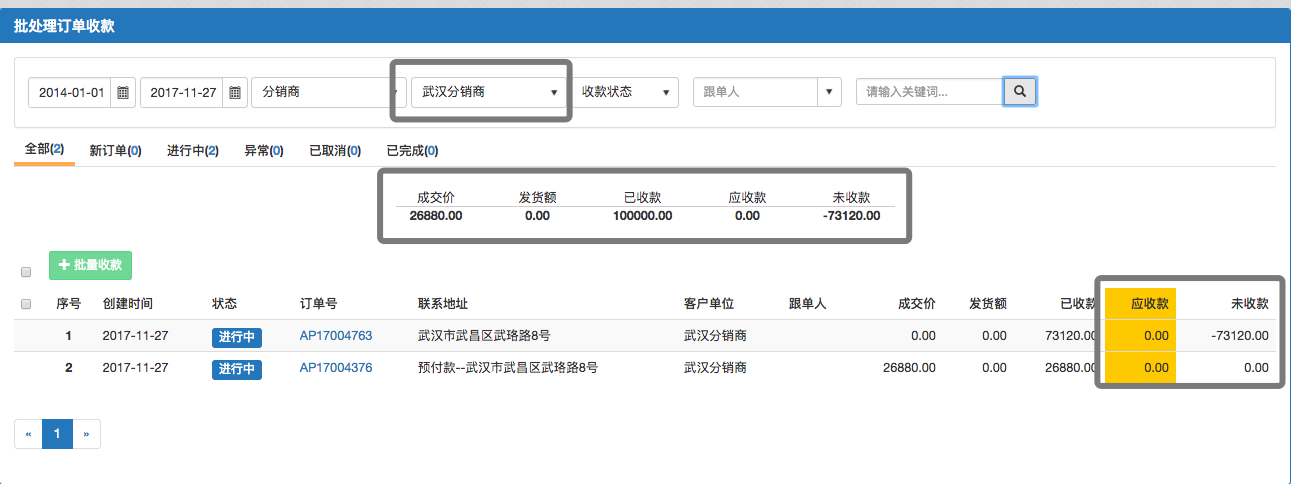Click address 预付款--武汉市武昌区武珞路8号
Image resolution: width=1291 pixels, height=484 pixels.
coord(508,368)
